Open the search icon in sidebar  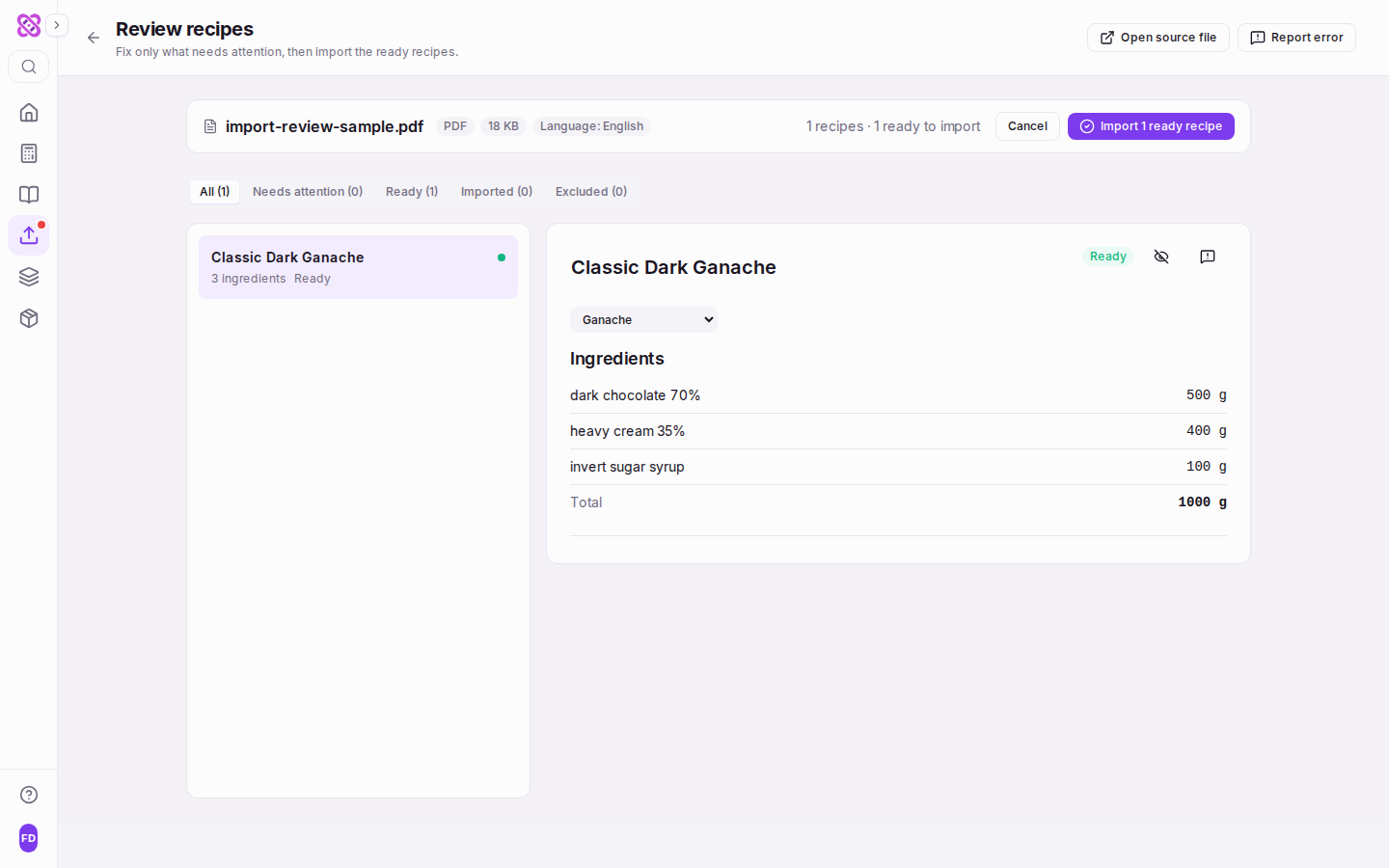click(x=29, y=67)
